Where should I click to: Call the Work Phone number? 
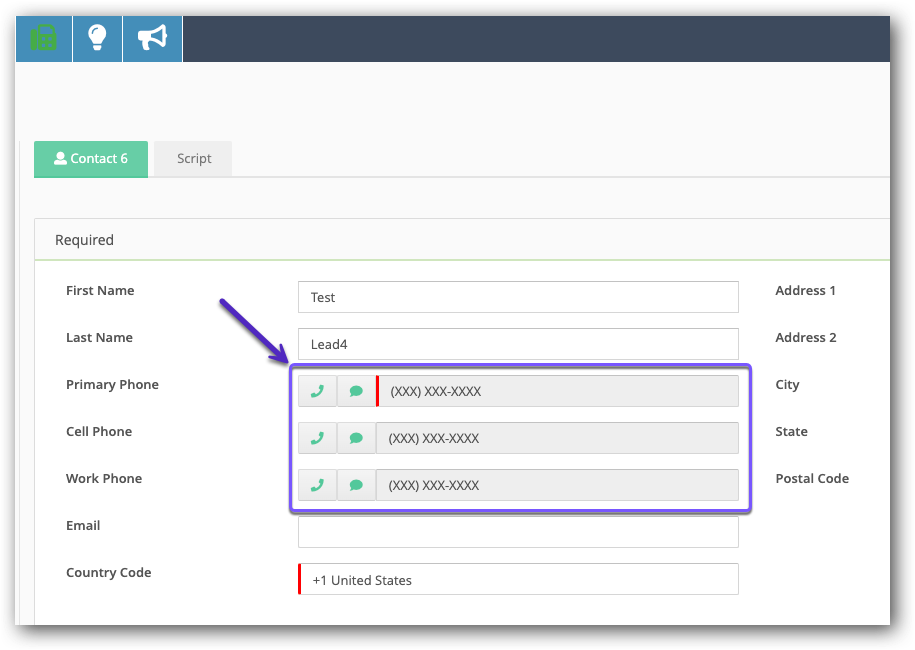pos(317,485)
